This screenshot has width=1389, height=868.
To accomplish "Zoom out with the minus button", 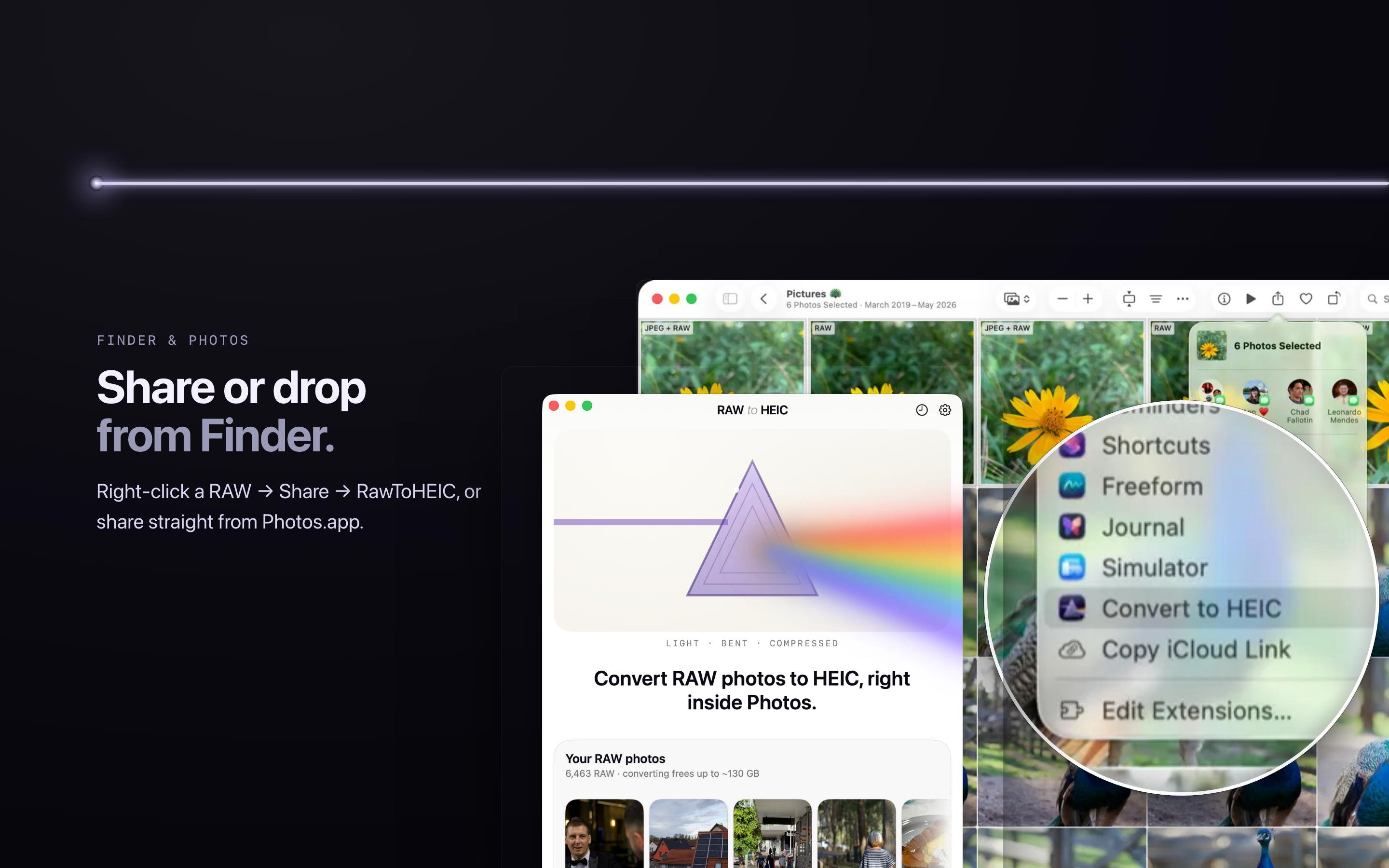I will [1062, 298].
